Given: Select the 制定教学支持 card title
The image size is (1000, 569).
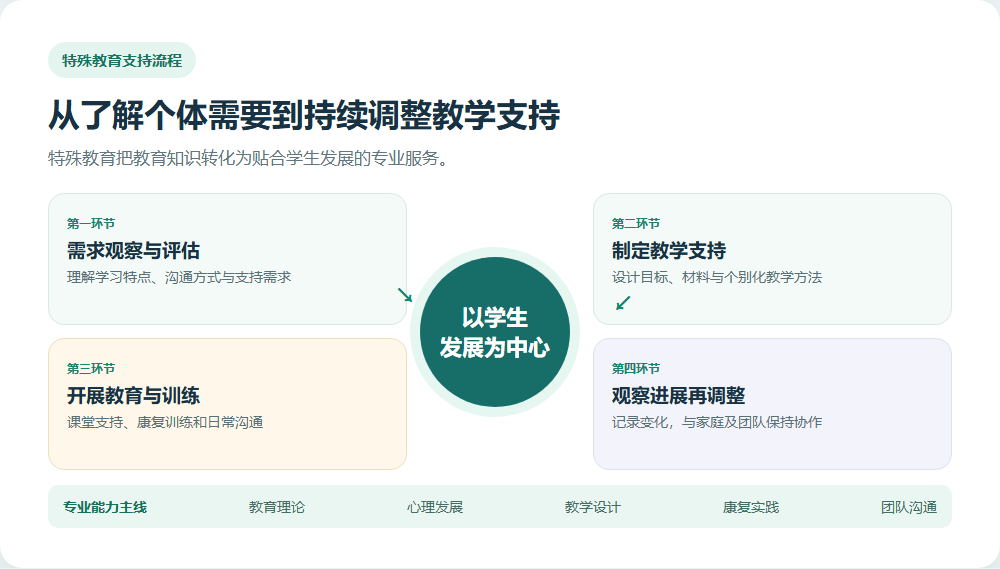Looking at the screenshot, I should pos(669,251).
